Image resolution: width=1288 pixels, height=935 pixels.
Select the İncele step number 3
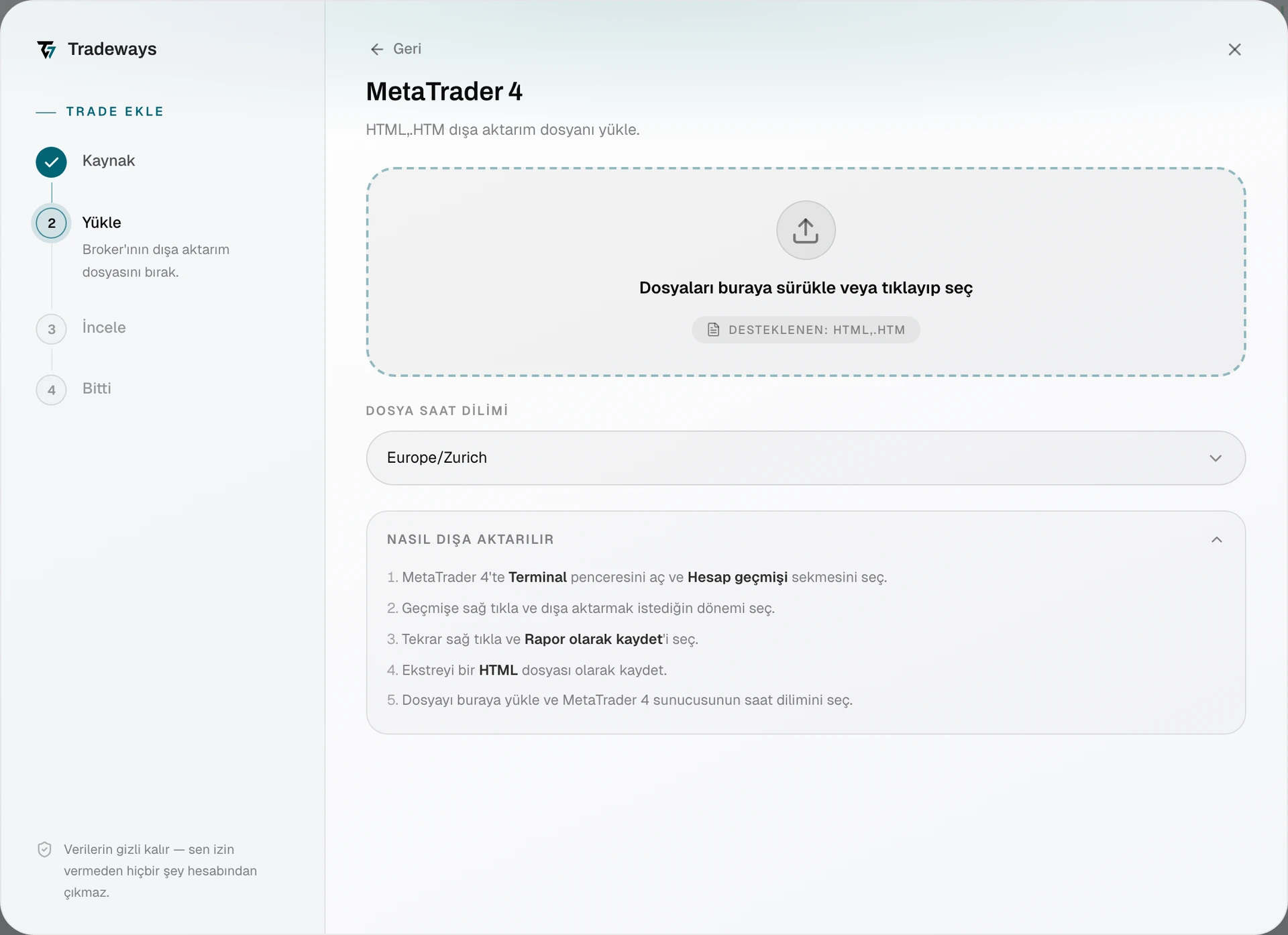click(x=52, y=329)
